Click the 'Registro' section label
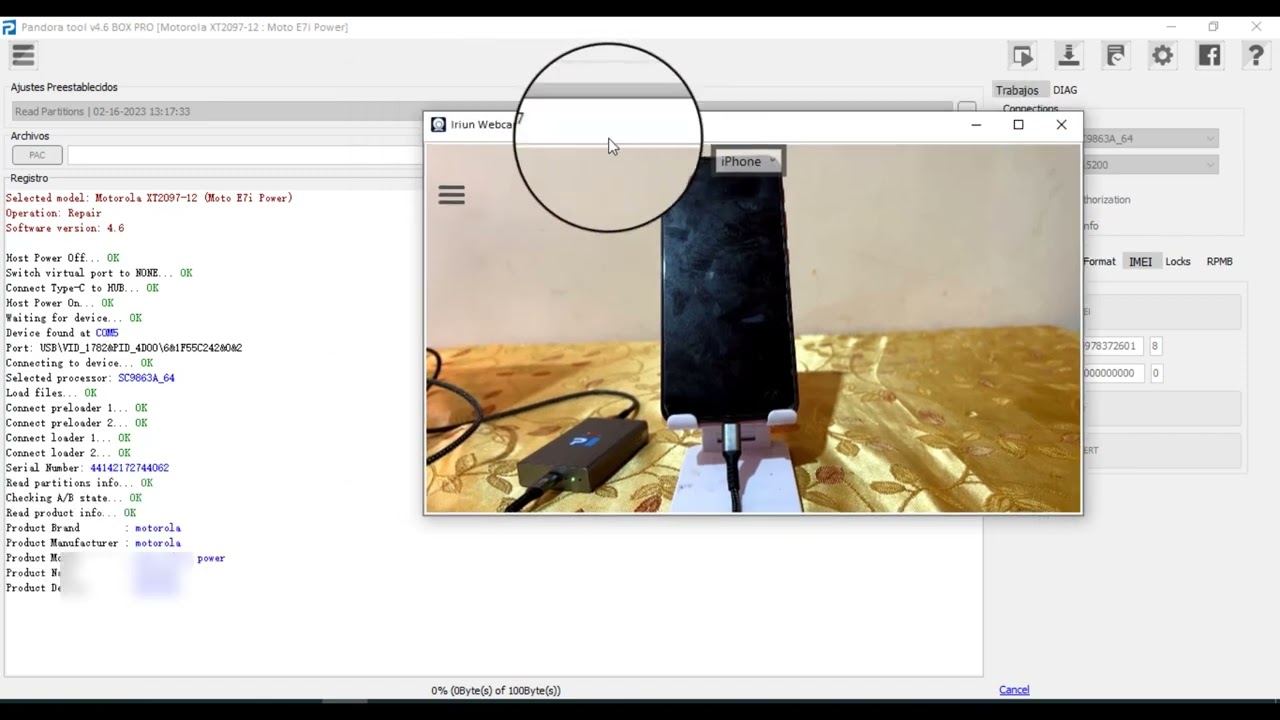 (29, 178)
